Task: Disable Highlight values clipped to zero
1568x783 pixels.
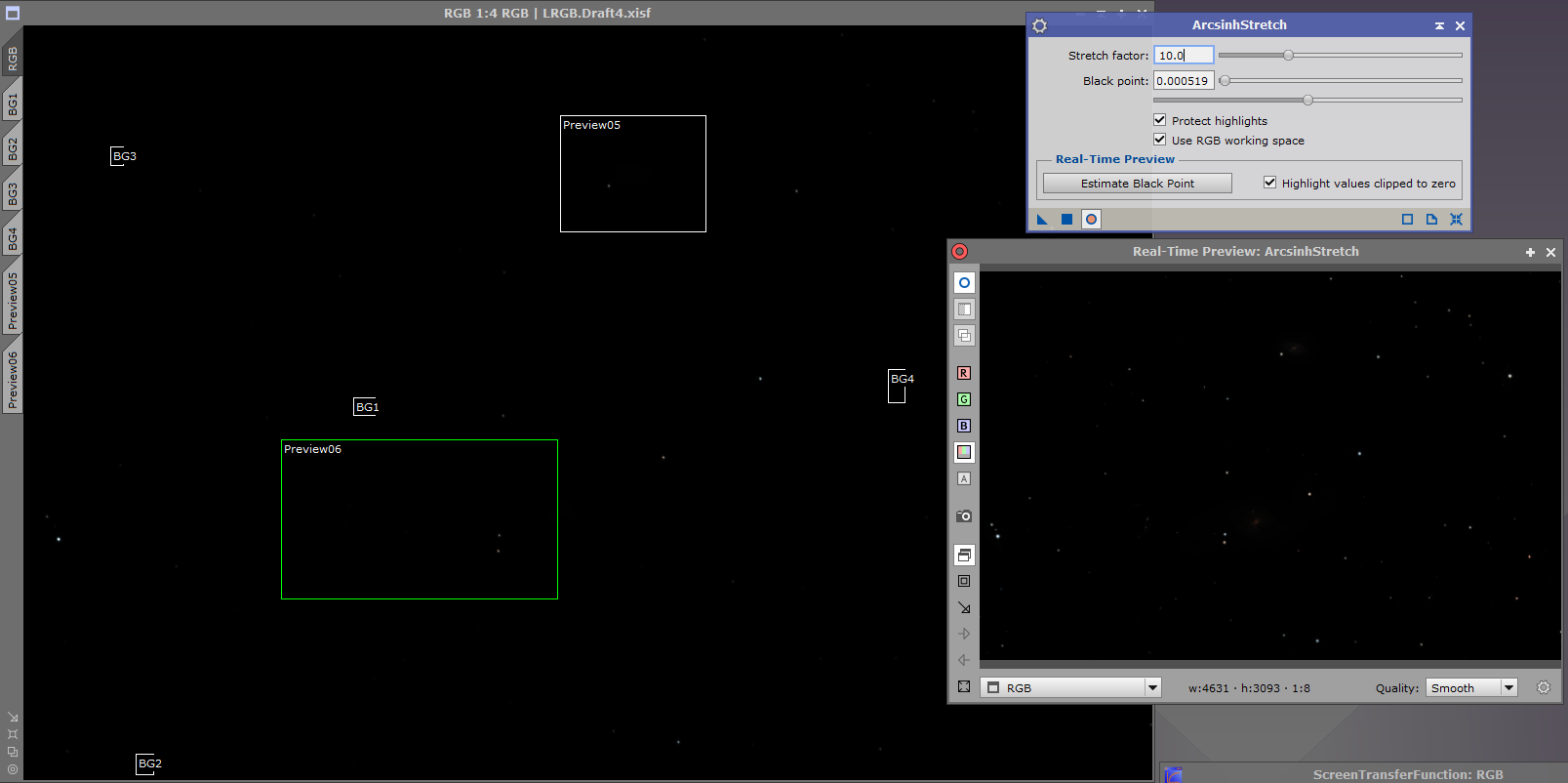Action: click(1269, 183)
